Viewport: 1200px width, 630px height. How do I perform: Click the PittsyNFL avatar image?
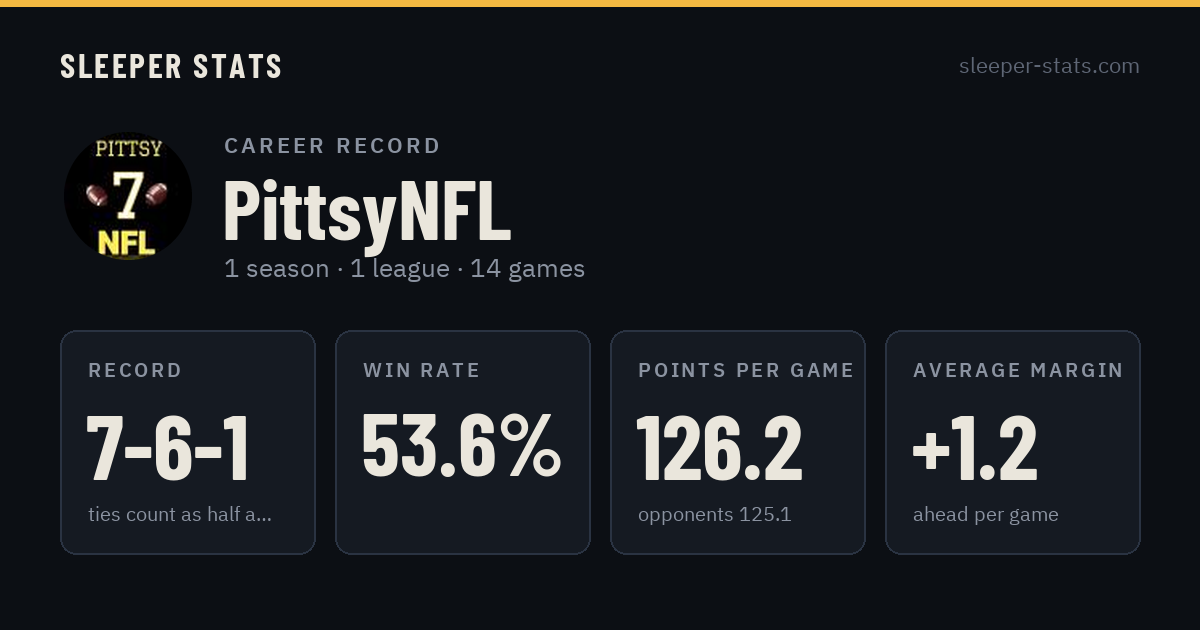pyautogui.click(x=128, y=196)
